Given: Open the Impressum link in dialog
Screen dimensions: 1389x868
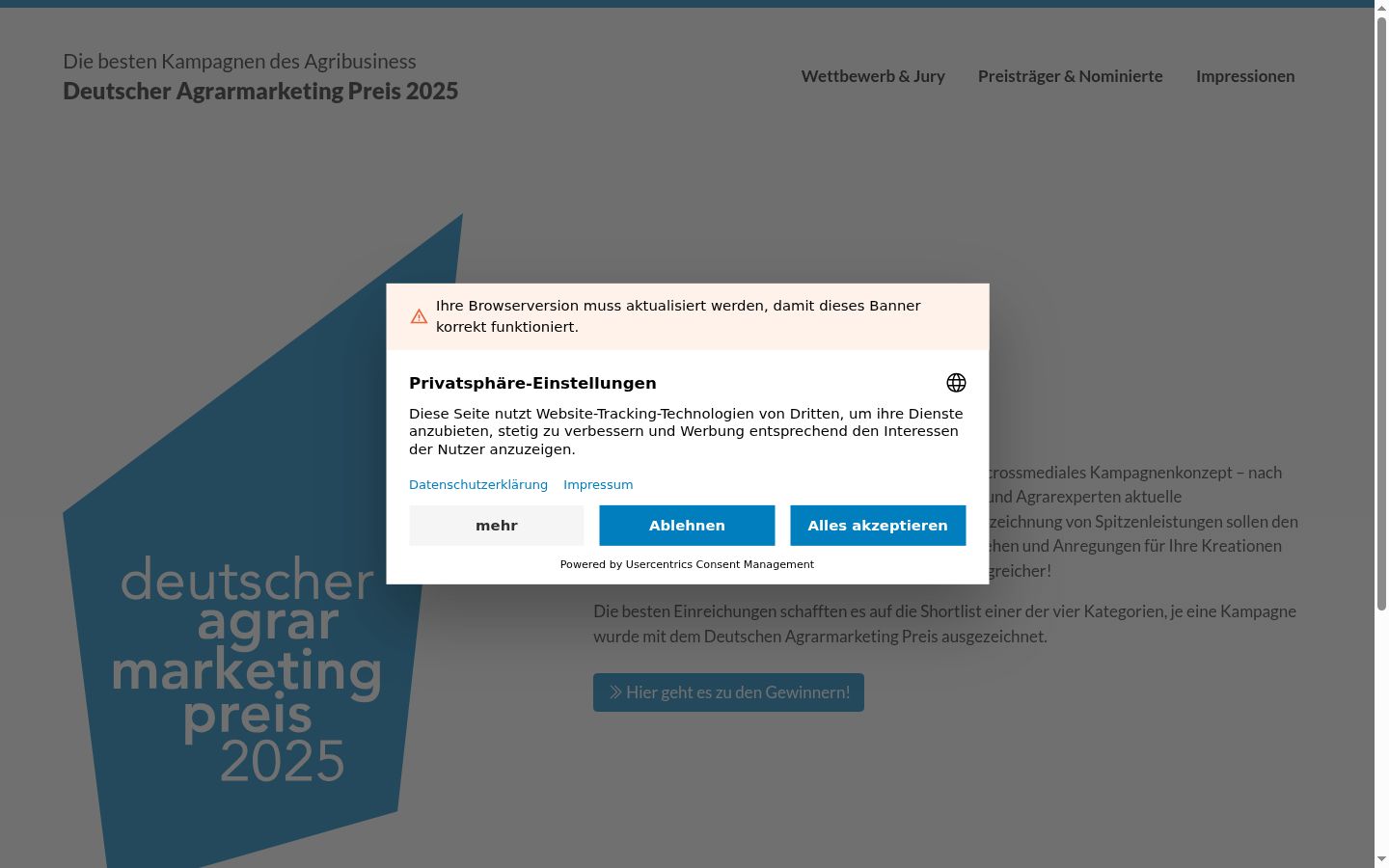Looking at the screenshot, I should click(x=598, y=485).
